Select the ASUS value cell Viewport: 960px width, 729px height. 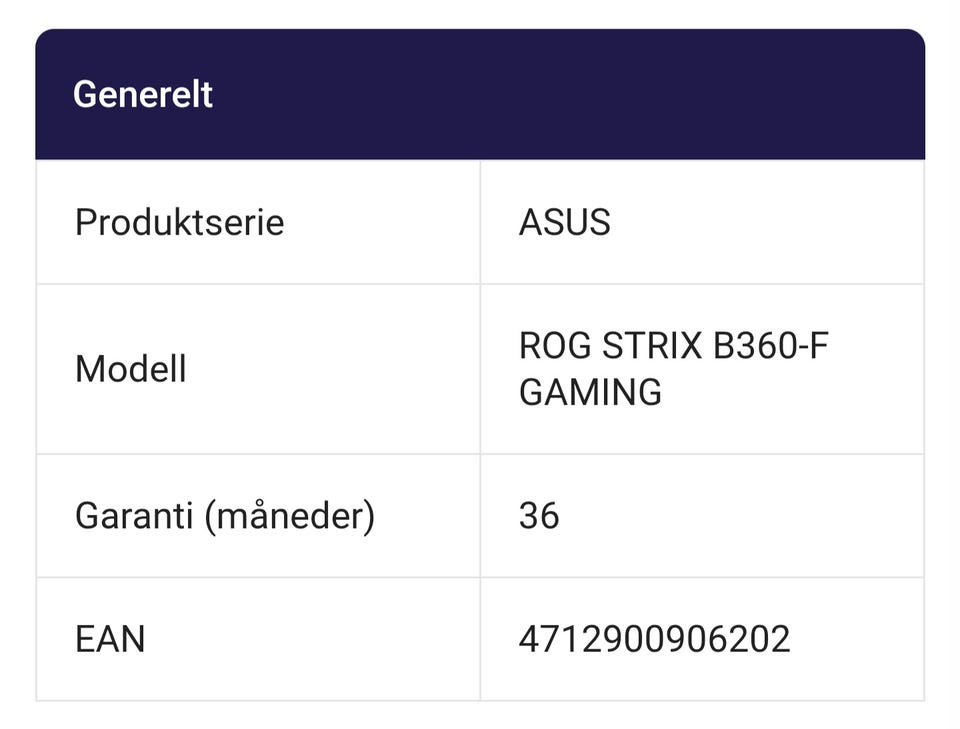(564, 222)
